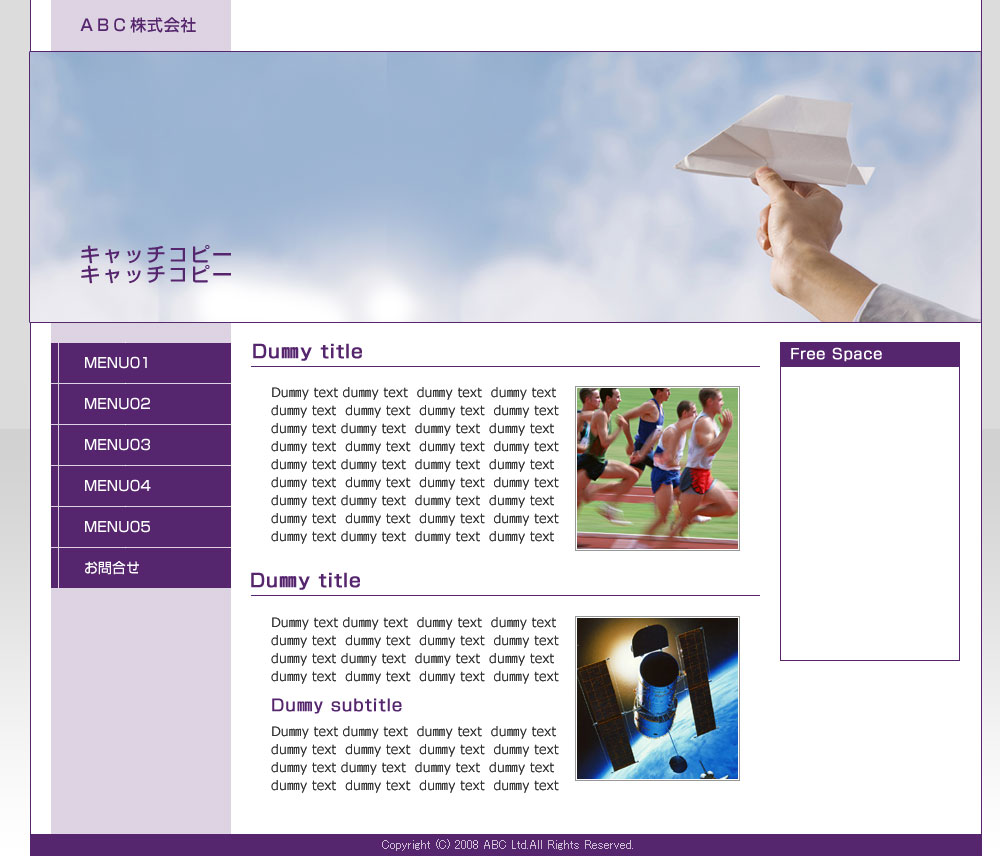Select MENU02 in the sidebar
This screenshot has height=856, width=1000.
point(141,404)
